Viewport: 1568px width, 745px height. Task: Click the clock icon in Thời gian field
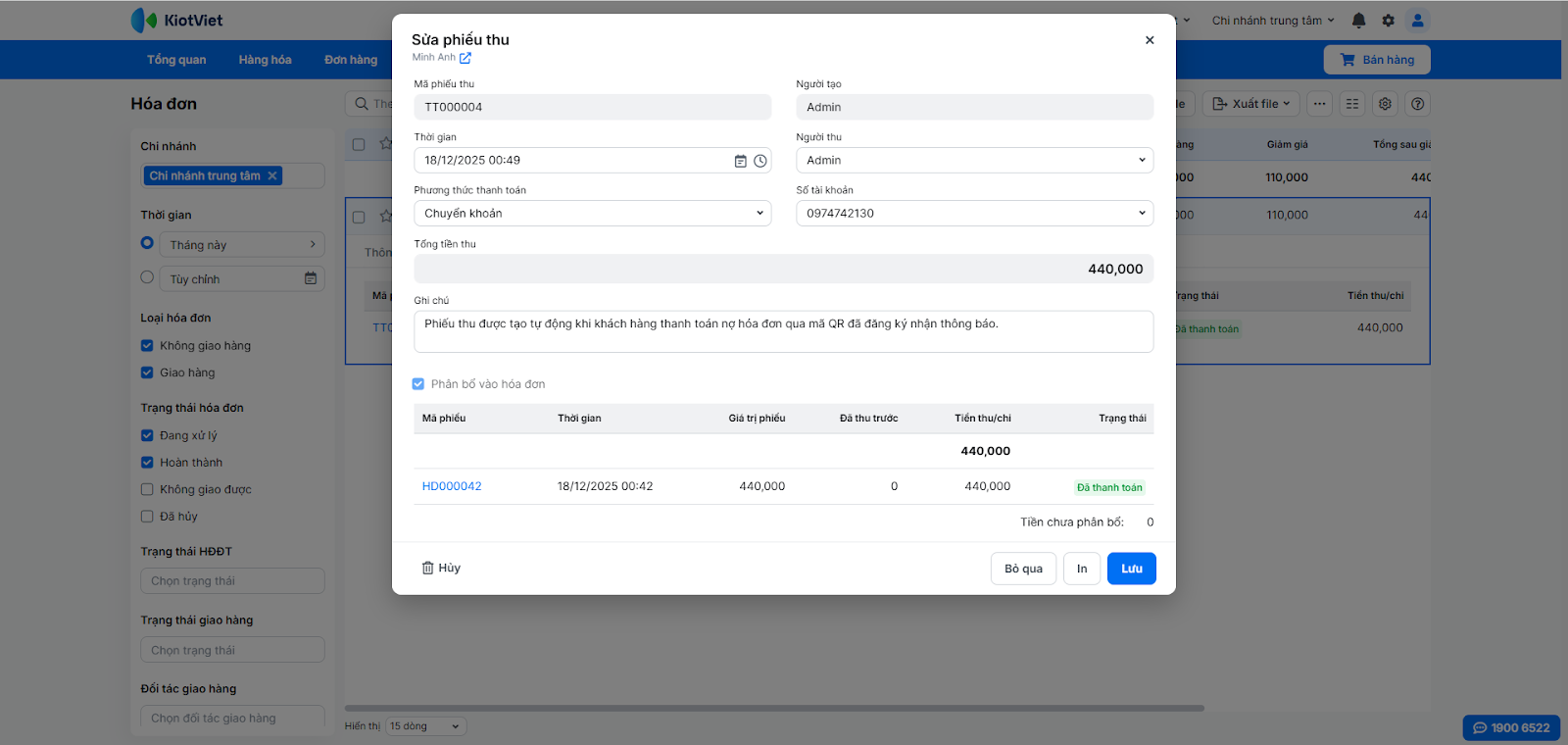(x=760, y=161)
